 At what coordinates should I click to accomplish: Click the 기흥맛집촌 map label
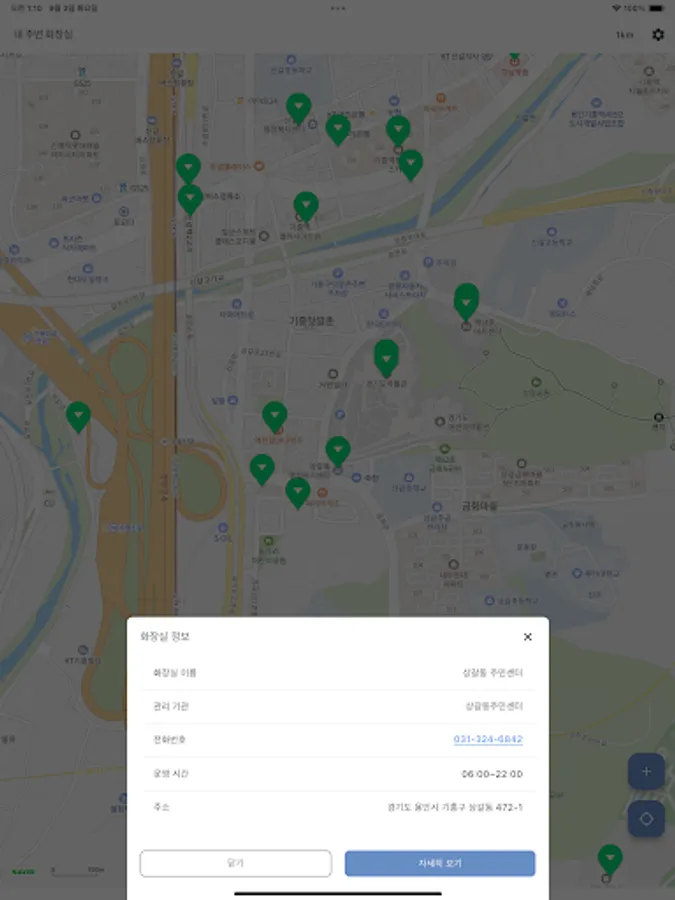pos(311,321)
